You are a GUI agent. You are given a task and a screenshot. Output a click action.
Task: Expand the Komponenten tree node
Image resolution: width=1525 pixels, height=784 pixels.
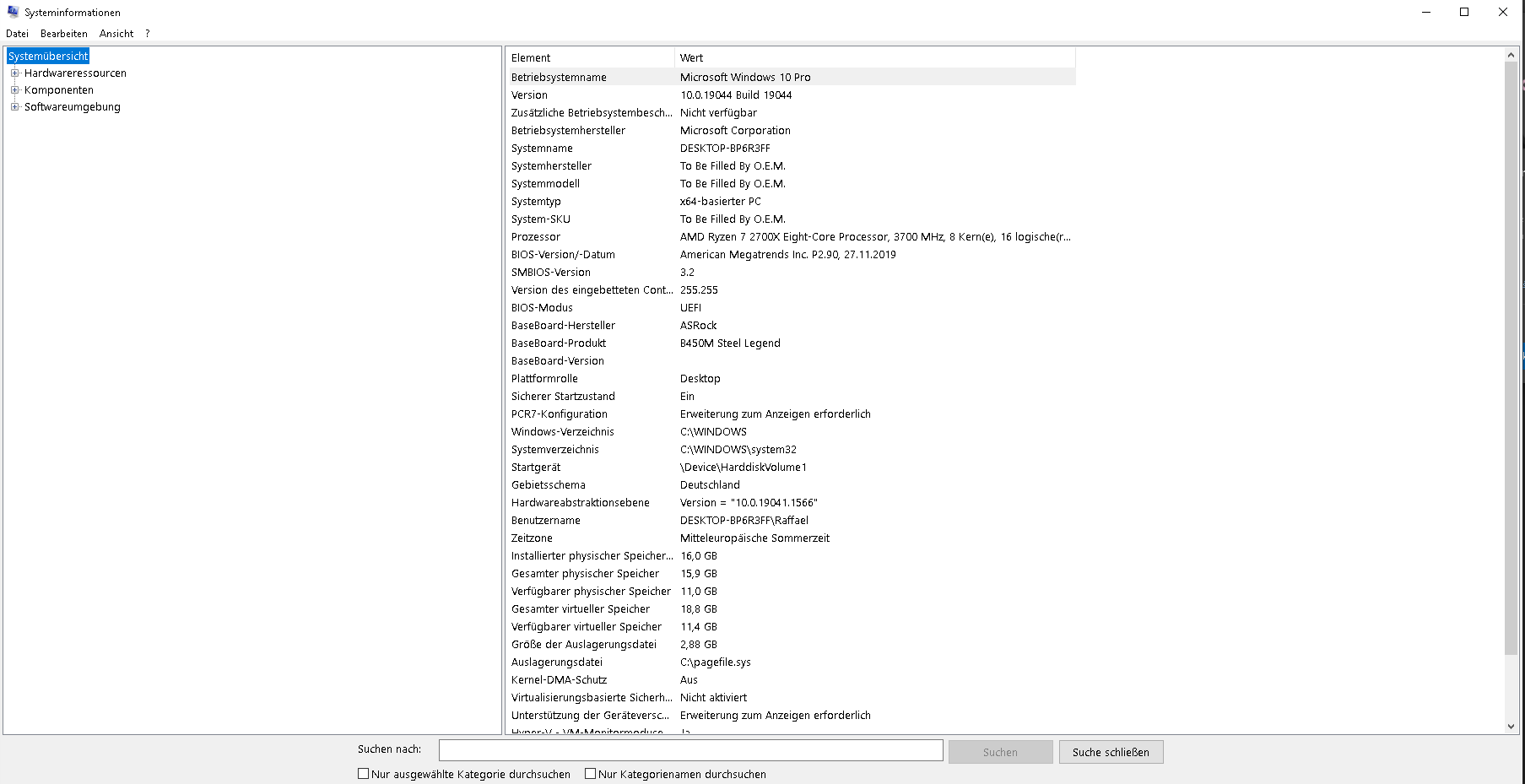coord(14,90)
